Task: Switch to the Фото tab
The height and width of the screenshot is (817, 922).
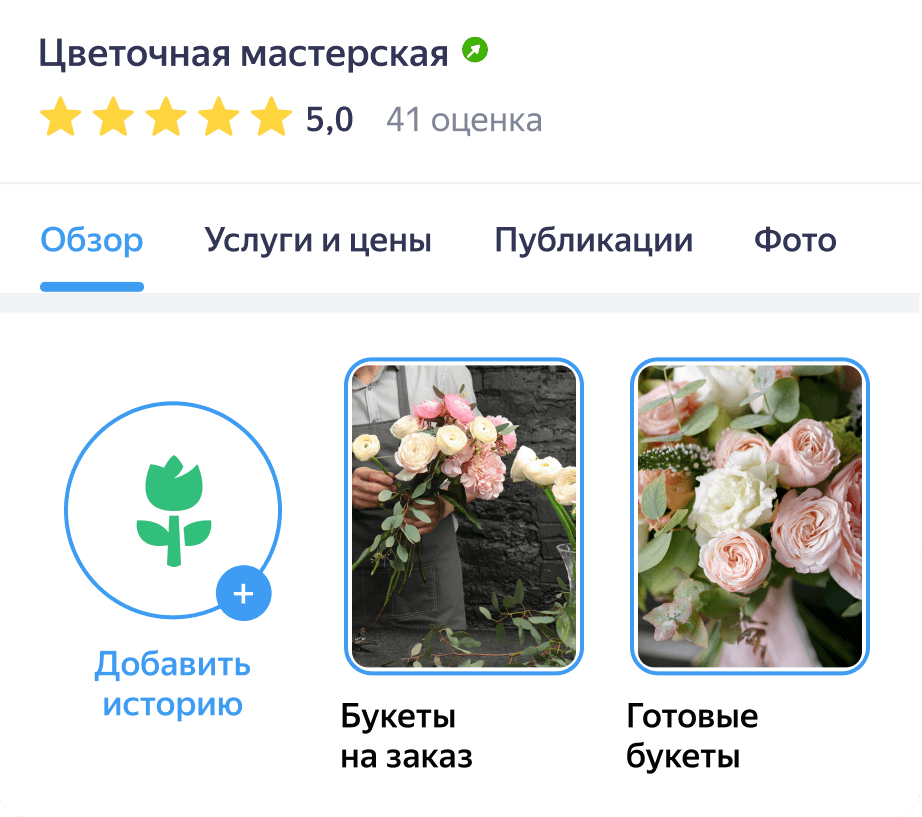Action: 795,240
